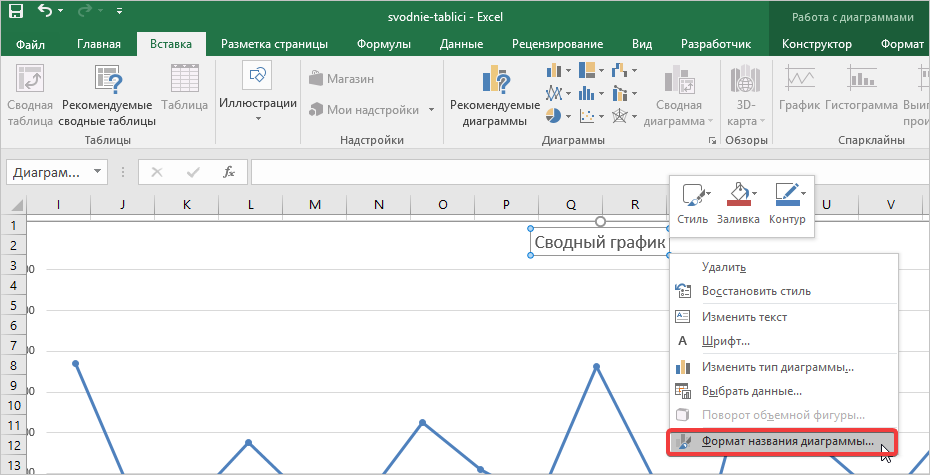Click the Save icon in title bar
Viewport: 930px width, 475px height.
click(17, 13)
